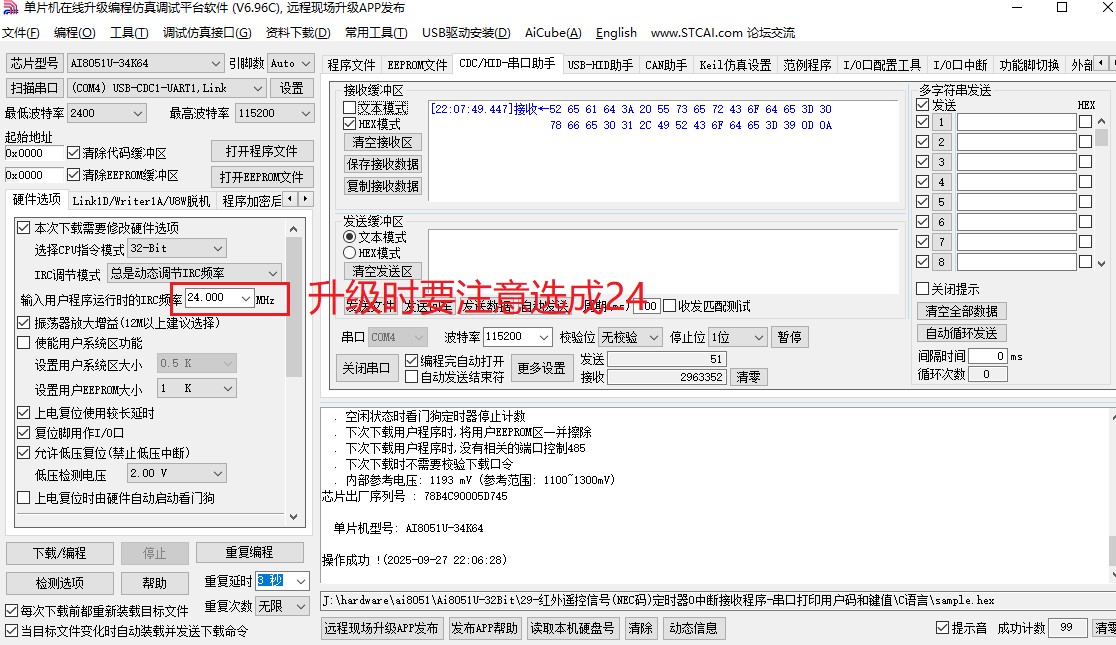
Task: Open Link1D/Writer1A/U8W脱机 tab
Action: coord(141,201)
